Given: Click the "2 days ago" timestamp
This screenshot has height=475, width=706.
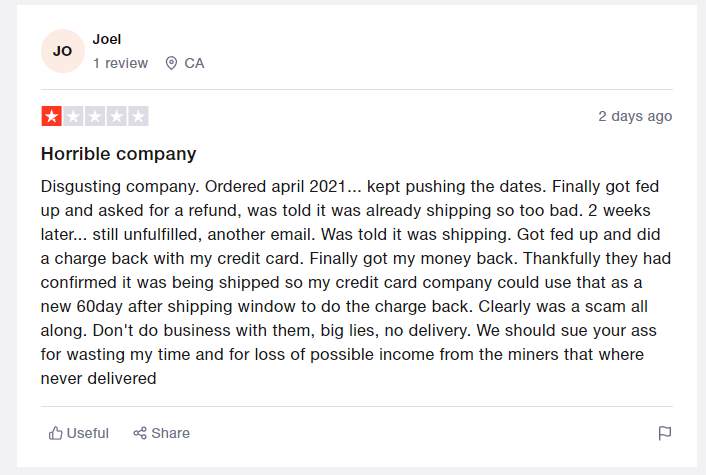Looking at the screenshot, I should [635, 116].
